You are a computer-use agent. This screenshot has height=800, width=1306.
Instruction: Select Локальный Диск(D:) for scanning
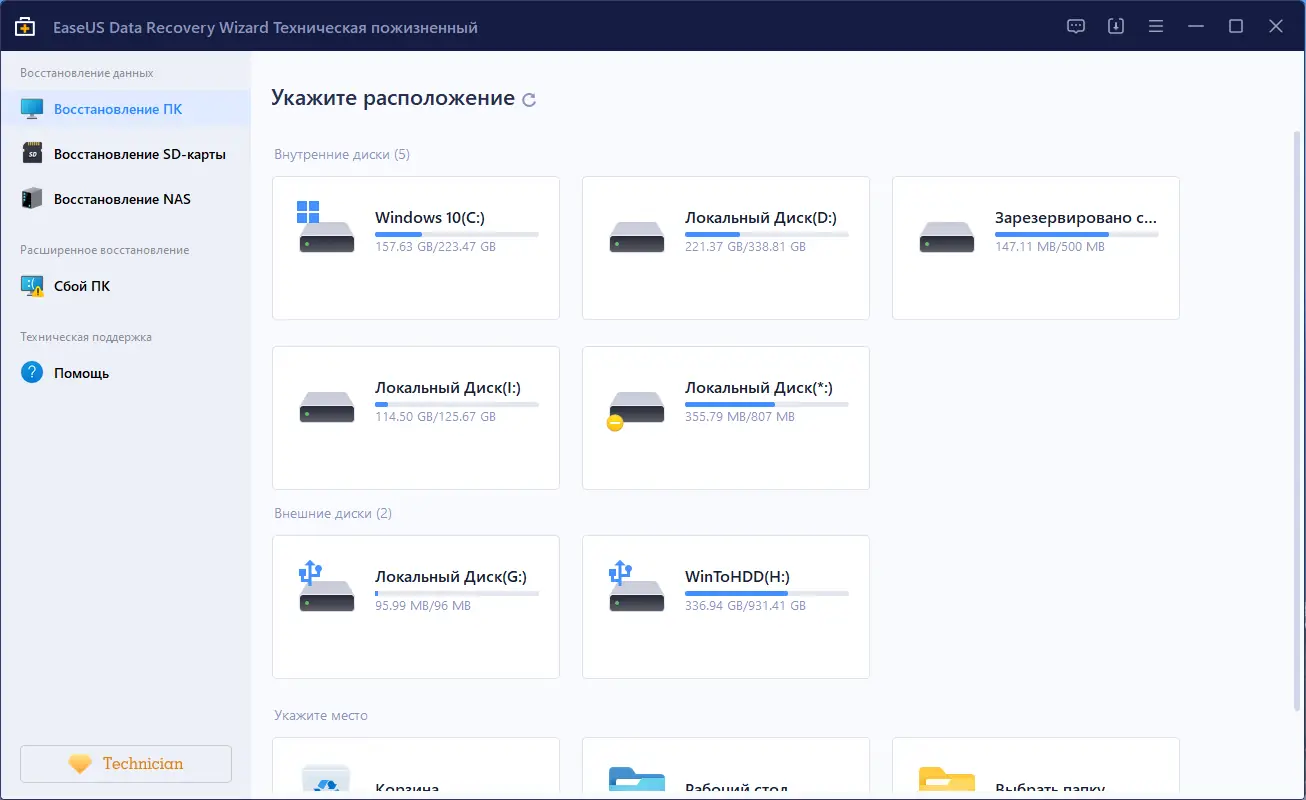tap(725, 247)
